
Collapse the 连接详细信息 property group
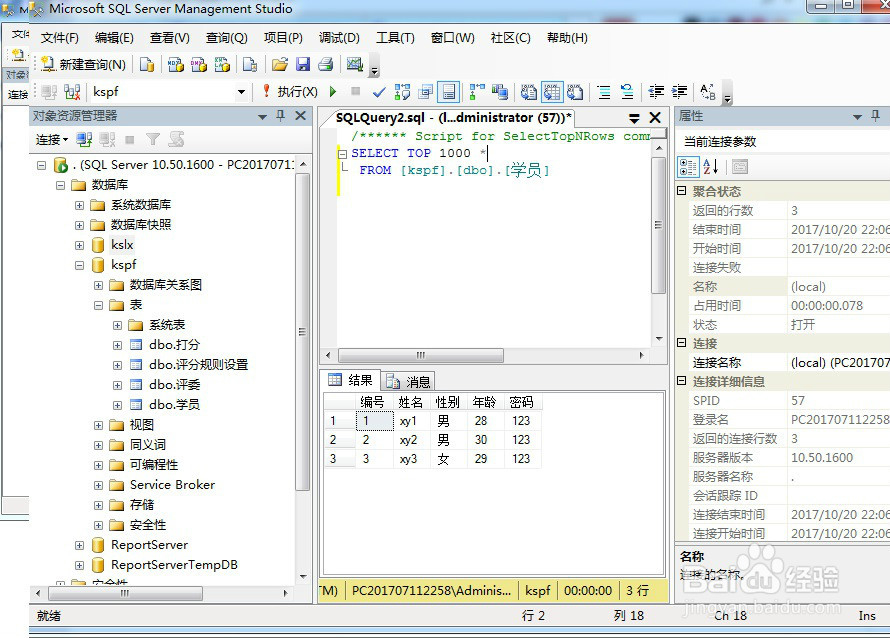(682, 381)
